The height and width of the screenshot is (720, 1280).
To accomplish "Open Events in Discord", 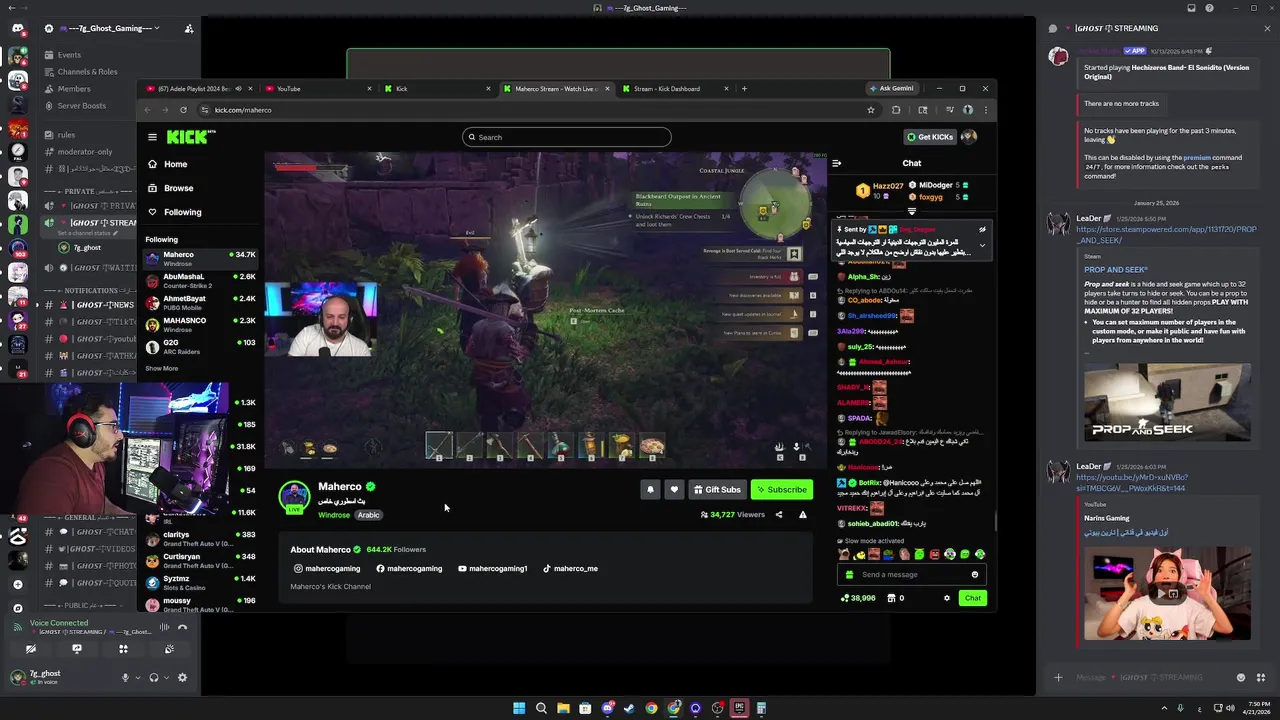I will [118, 55].
